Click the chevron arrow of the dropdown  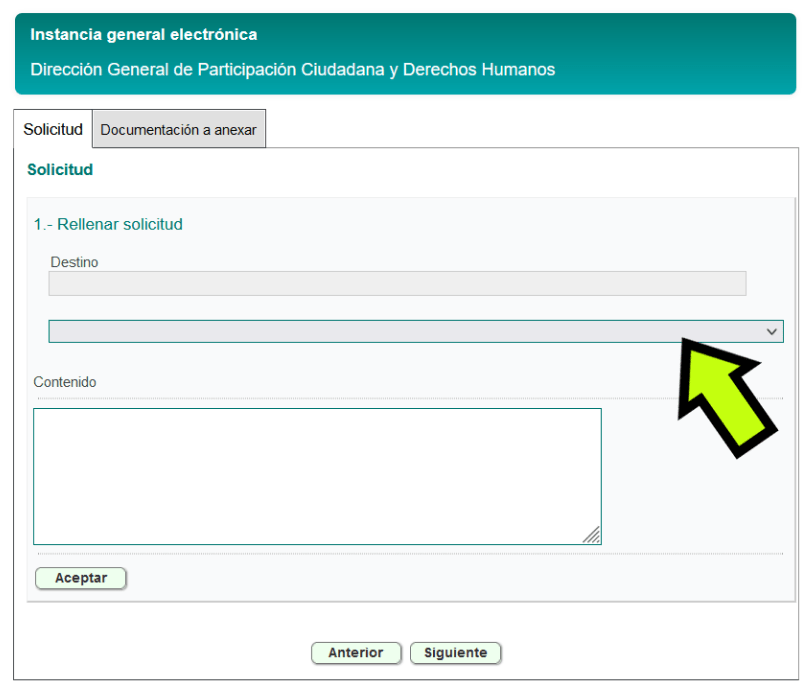[771, 331]
